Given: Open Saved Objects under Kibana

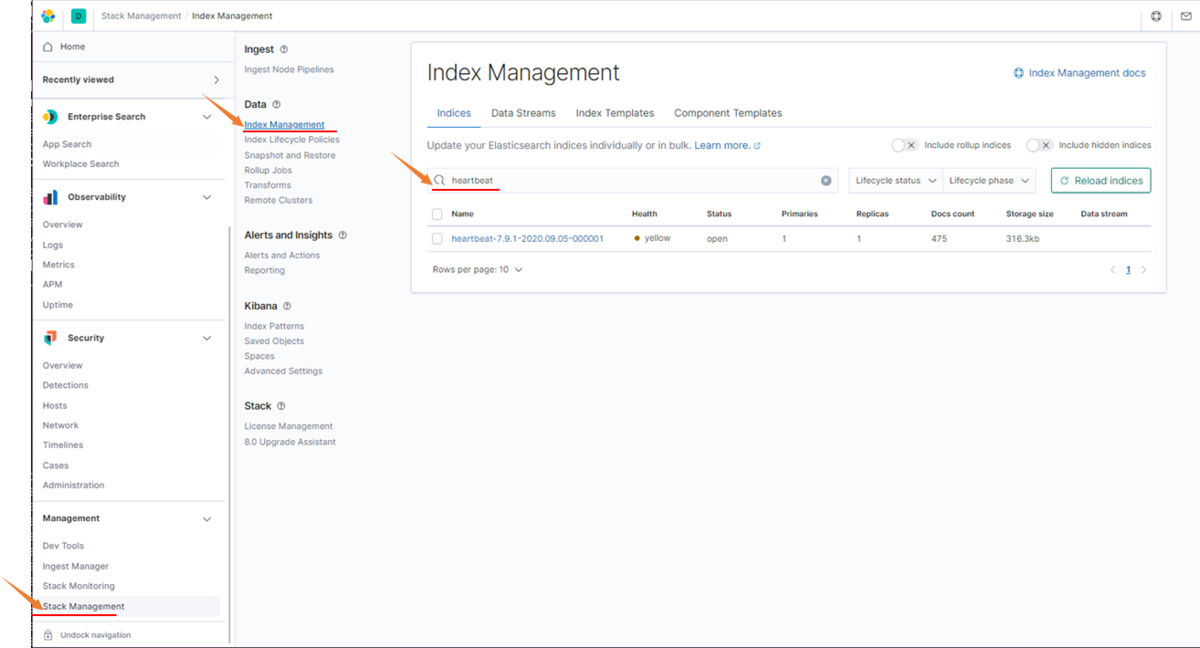Looking at the screenshot, I should coord(274,341).
